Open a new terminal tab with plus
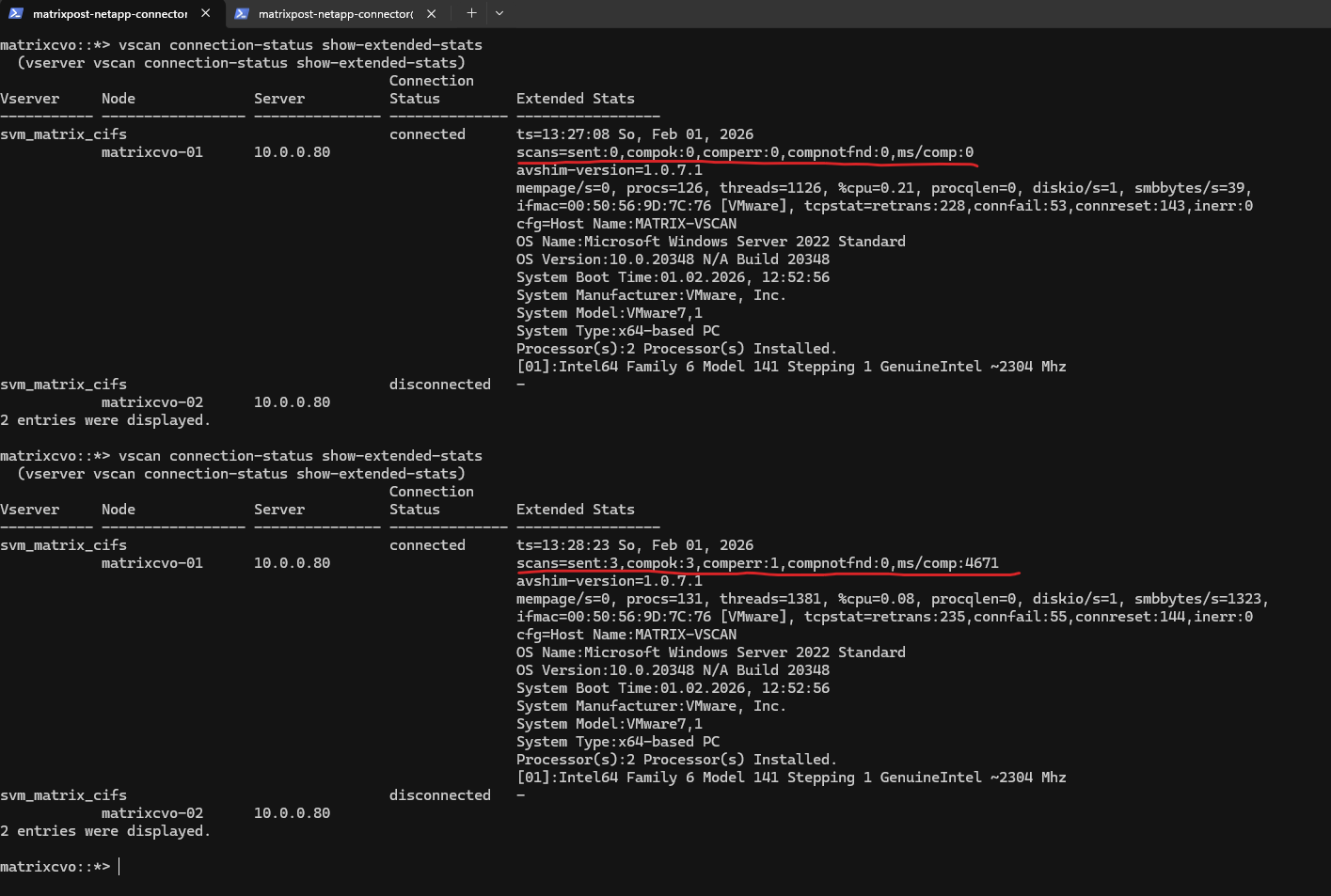 pos(471,13)
